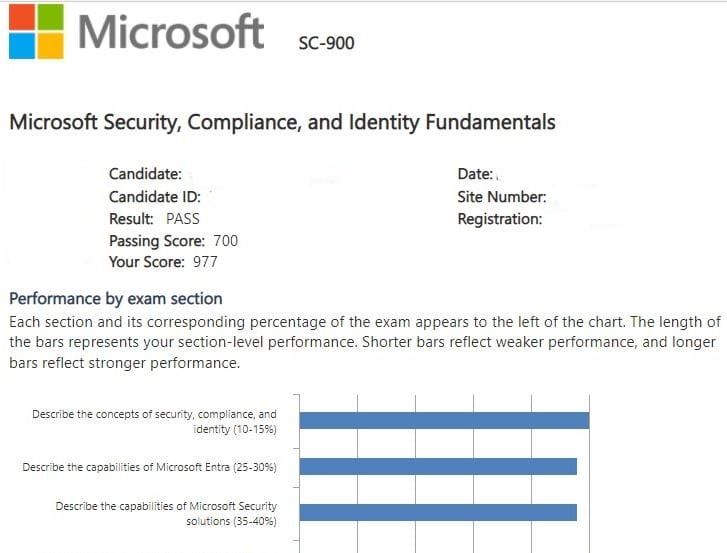Screen dimensions: 727x553
Task: Click the Microsoft Entra capabilities bar
Action: point(438,466)
